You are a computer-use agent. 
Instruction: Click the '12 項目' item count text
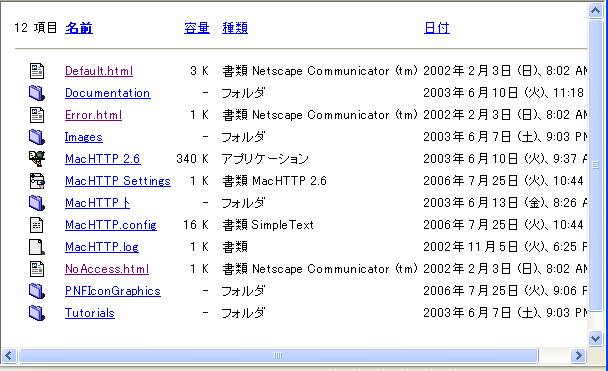coord(36,28)
